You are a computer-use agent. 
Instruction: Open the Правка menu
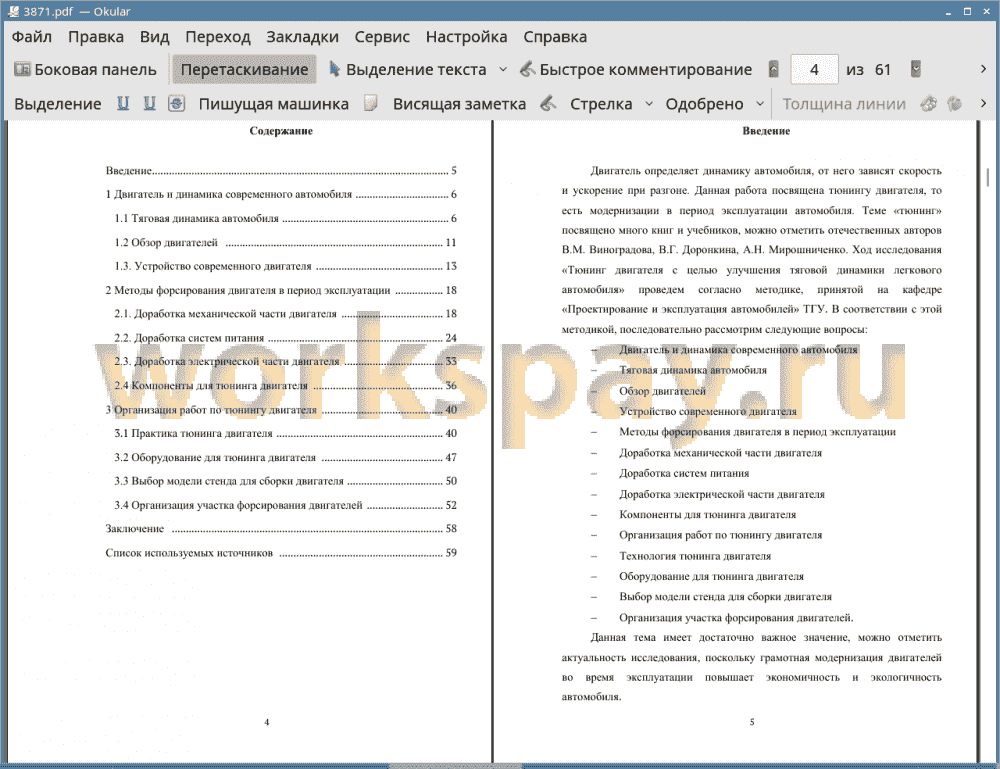click(96, 37)
